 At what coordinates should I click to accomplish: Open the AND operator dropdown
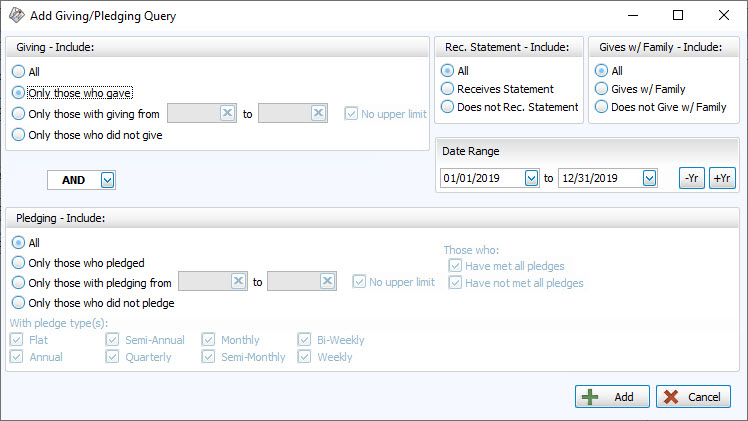[x=108, y=180]
